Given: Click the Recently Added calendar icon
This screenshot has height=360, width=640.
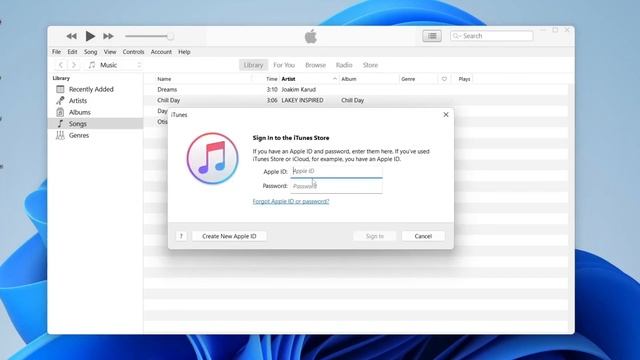Looking at the screenshot, I should click(60, 89).
